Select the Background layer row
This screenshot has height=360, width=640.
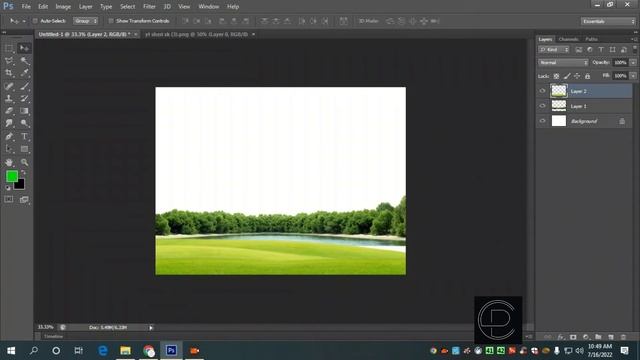tap(584, 121)
